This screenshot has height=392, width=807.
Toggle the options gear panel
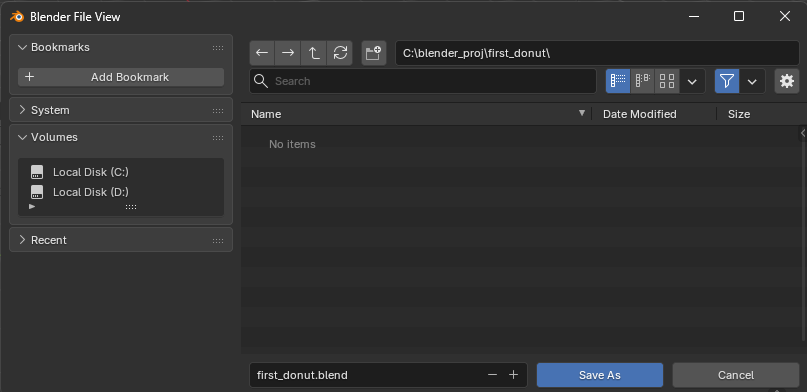(x=787, y=81)
